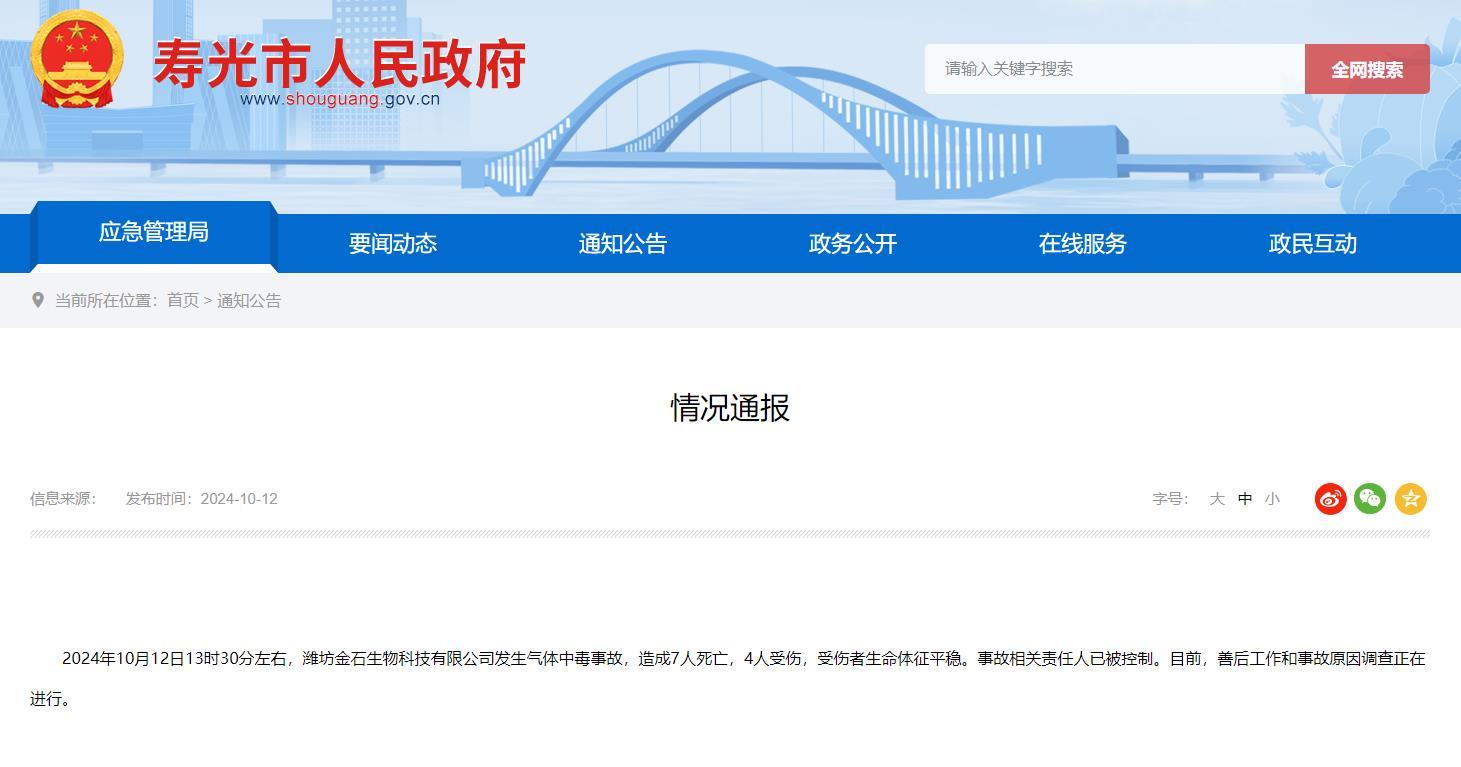Screen dimensions: 1461x767
Task: Set font size to 小 (small)
Action: [x=1271, y=498]
